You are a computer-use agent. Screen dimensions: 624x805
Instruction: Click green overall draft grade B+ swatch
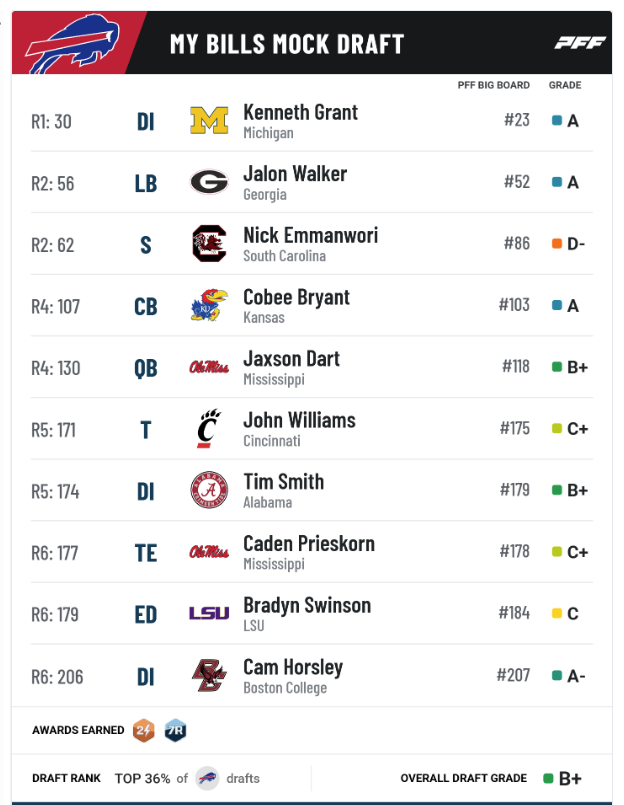click(549, 778)
